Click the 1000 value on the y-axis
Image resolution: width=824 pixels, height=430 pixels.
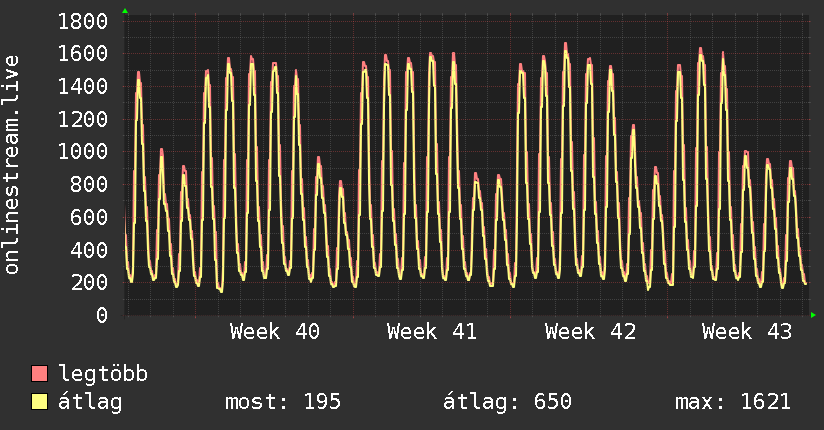point(83,152)
